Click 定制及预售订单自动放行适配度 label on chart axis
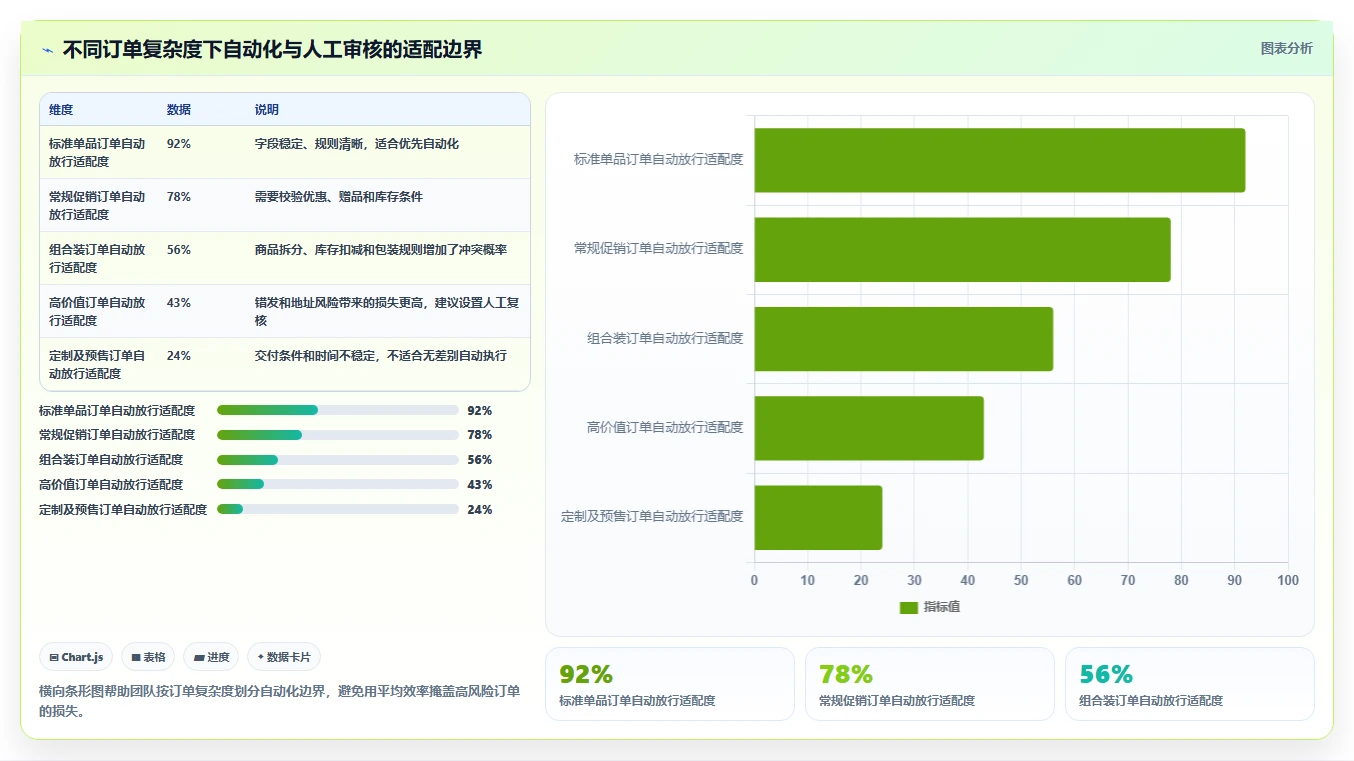Screen dimensions: 1354x761 click(652, 517)
